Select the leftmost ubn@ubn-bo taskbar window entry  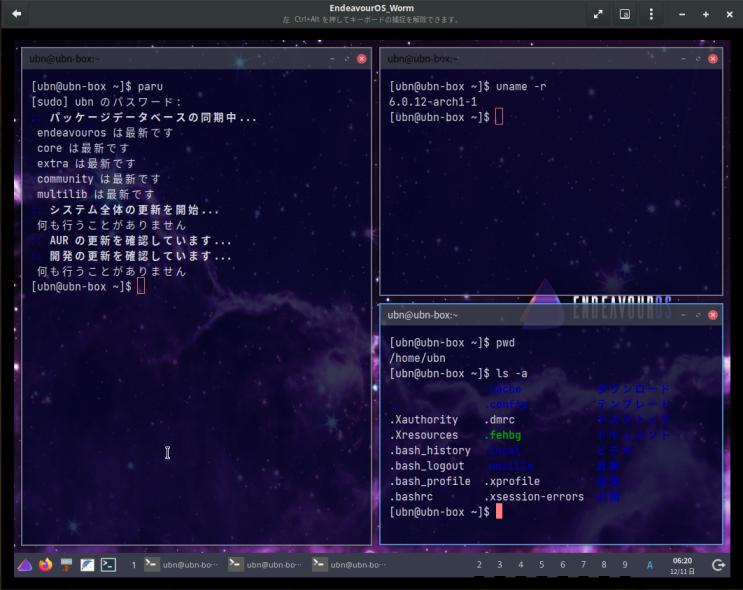click(x=182, y=565)
